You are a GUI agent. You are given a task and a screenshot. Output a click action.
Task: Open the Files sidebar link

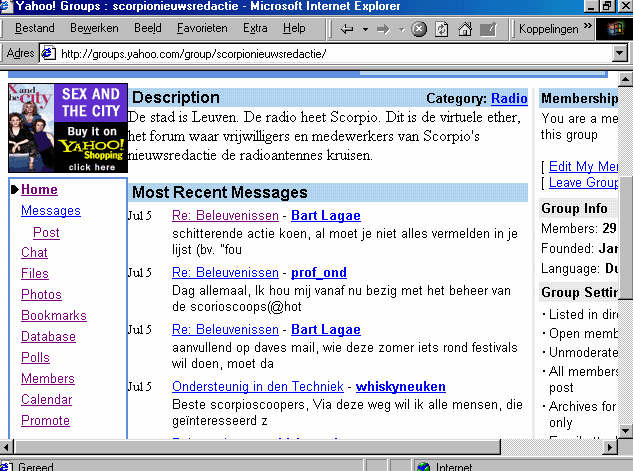(x=35, y=274)
